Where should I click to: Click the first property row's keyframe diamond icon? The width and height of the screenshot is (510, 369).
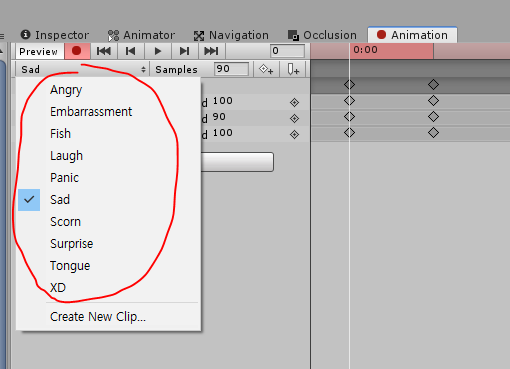click(x=294, y=102)
